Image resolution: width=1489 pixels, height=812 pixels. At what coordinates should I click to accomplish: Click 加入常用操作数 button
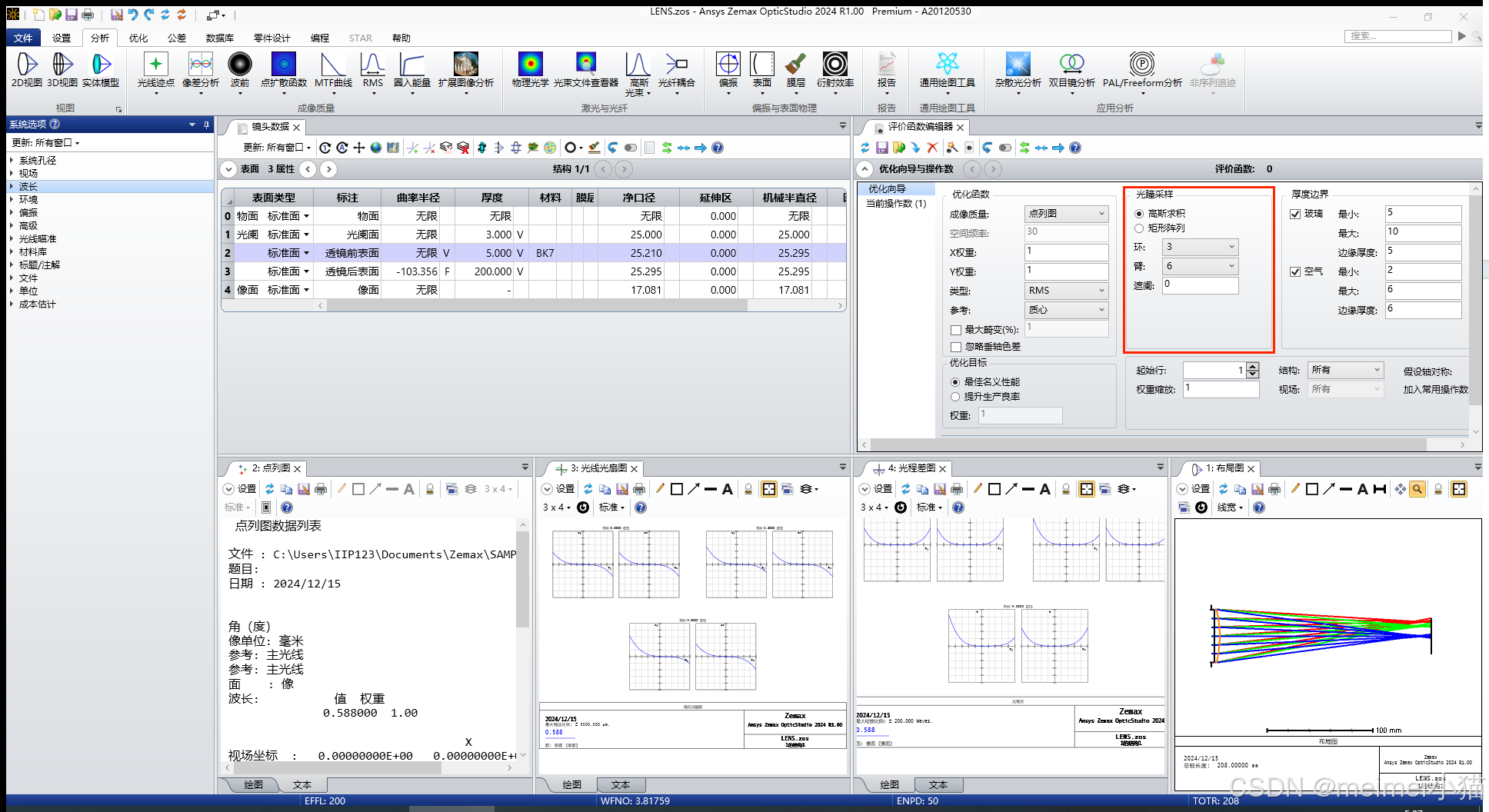1435,390
